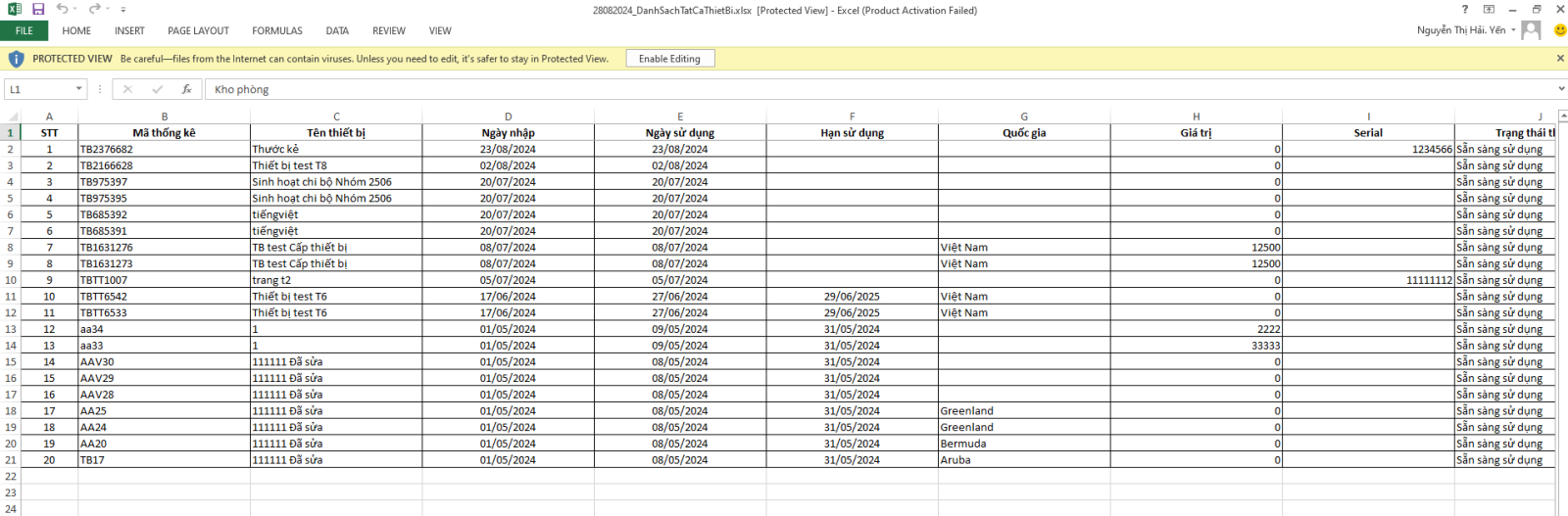Open Excel Help question mark icon

coord(1465,9)
